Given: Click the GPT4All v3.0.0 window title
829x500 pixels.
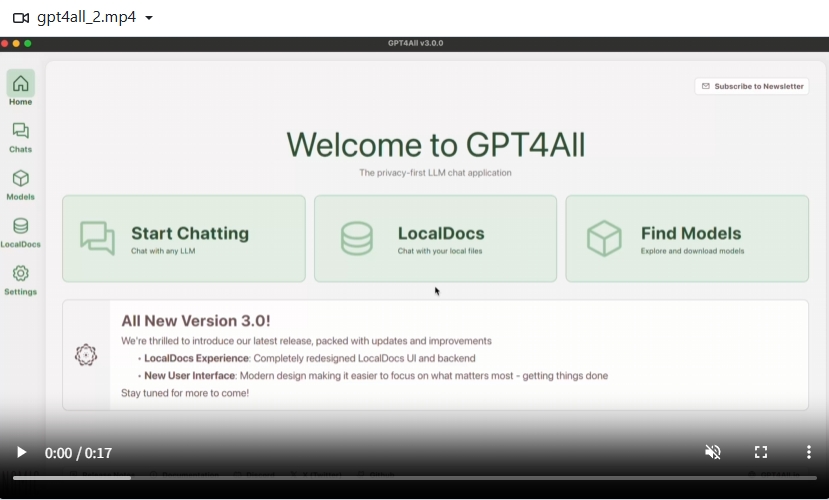Looking at the screenshot, I should [x=416, y=43].
